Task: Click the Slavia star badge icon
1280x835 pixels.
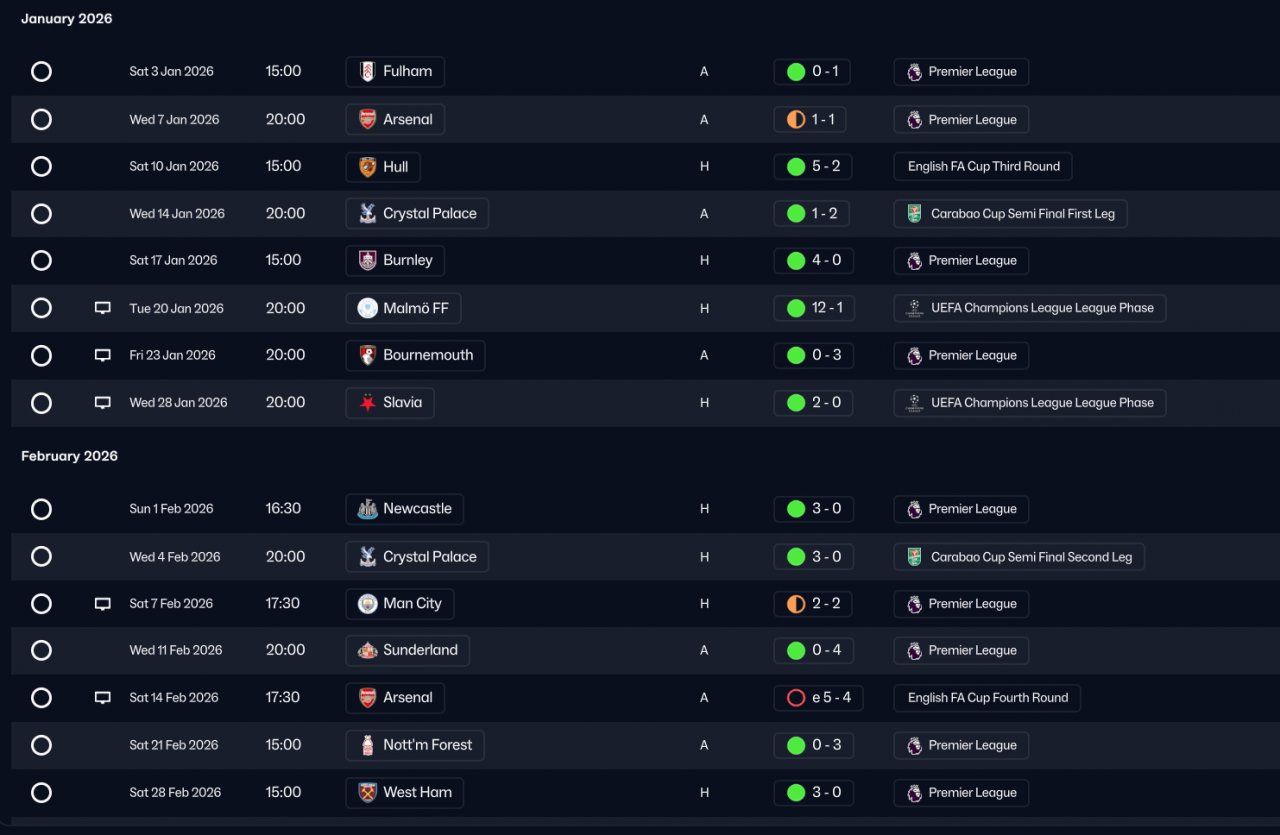Action: pyautogui.click(x=367, y=403)
